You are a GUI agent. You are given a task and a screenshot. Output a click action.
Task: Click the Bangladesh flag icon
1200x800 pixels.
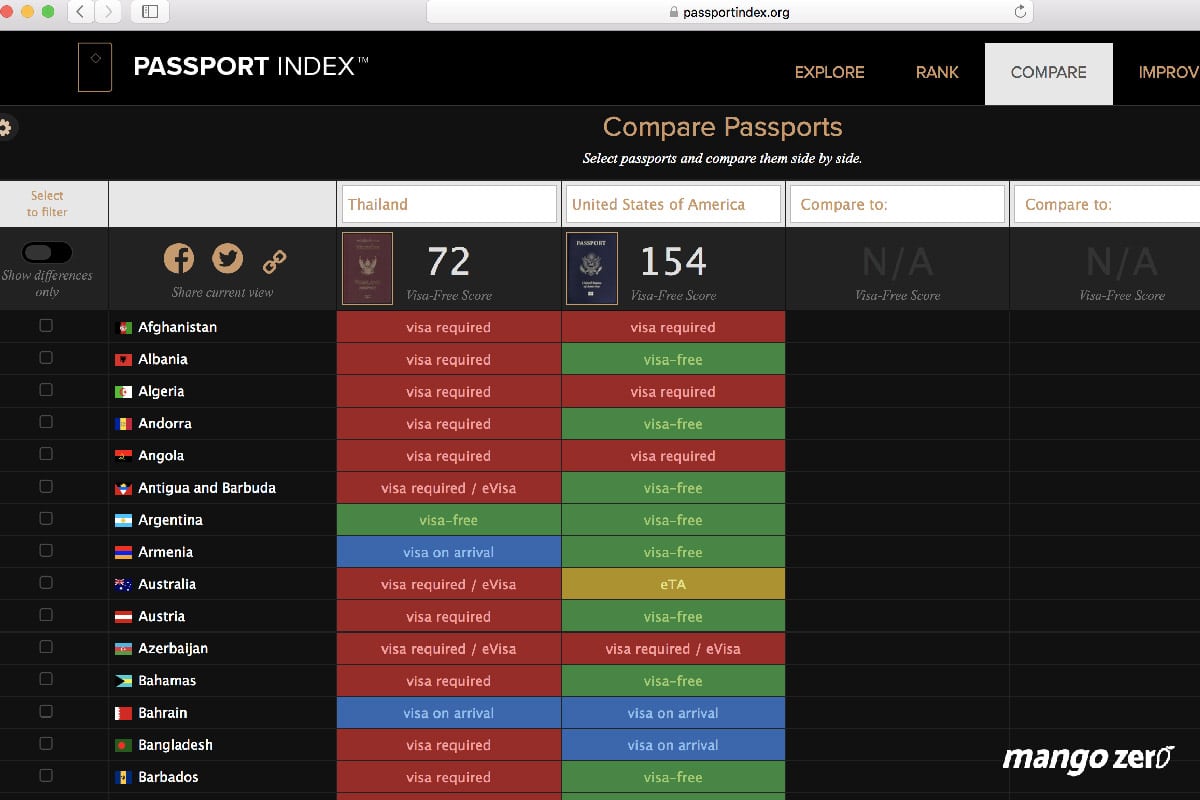(x=125, y=745)
